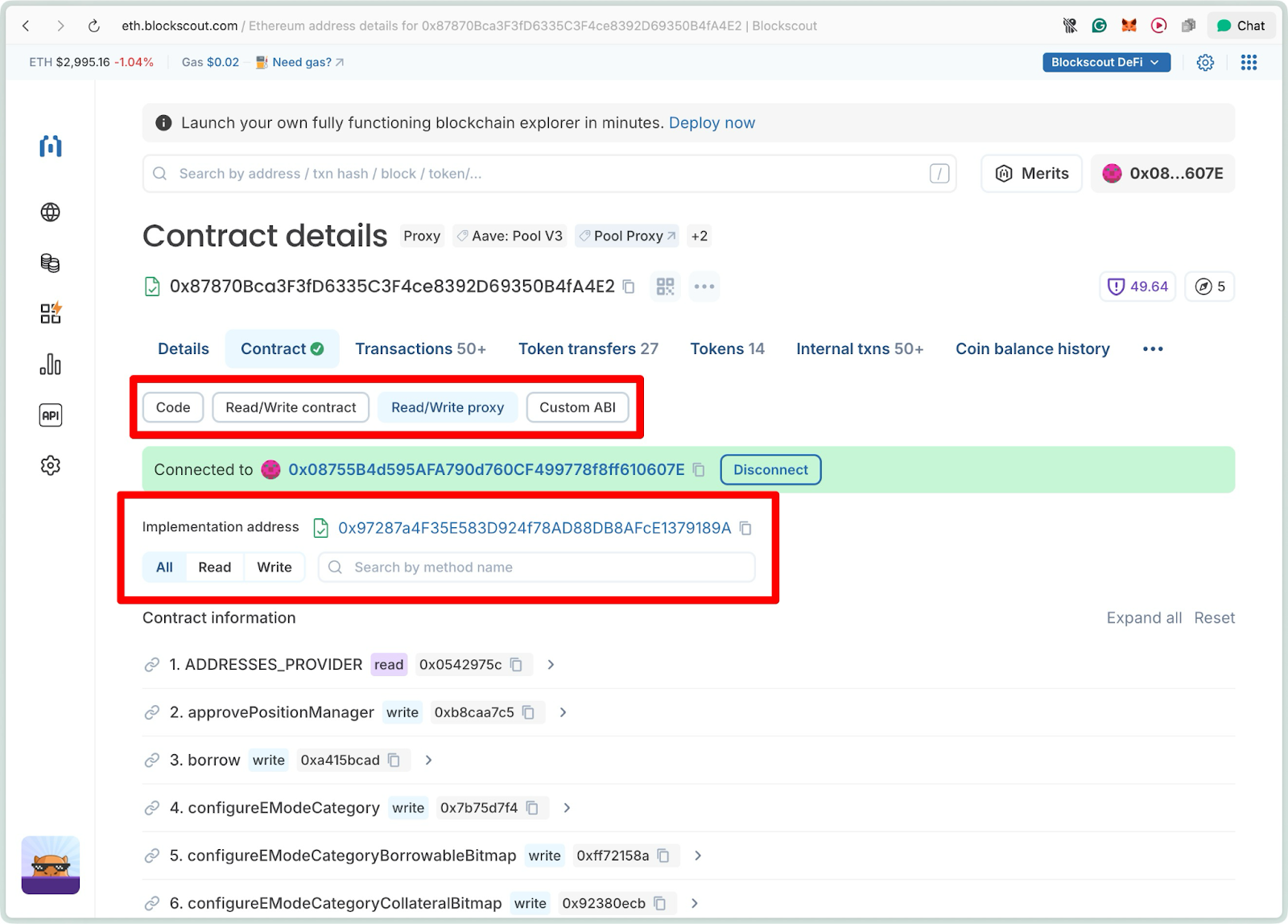Expand the ADDRESSES_PROVIDER method row
This screenshot has width=1288, height=924.
551,664
